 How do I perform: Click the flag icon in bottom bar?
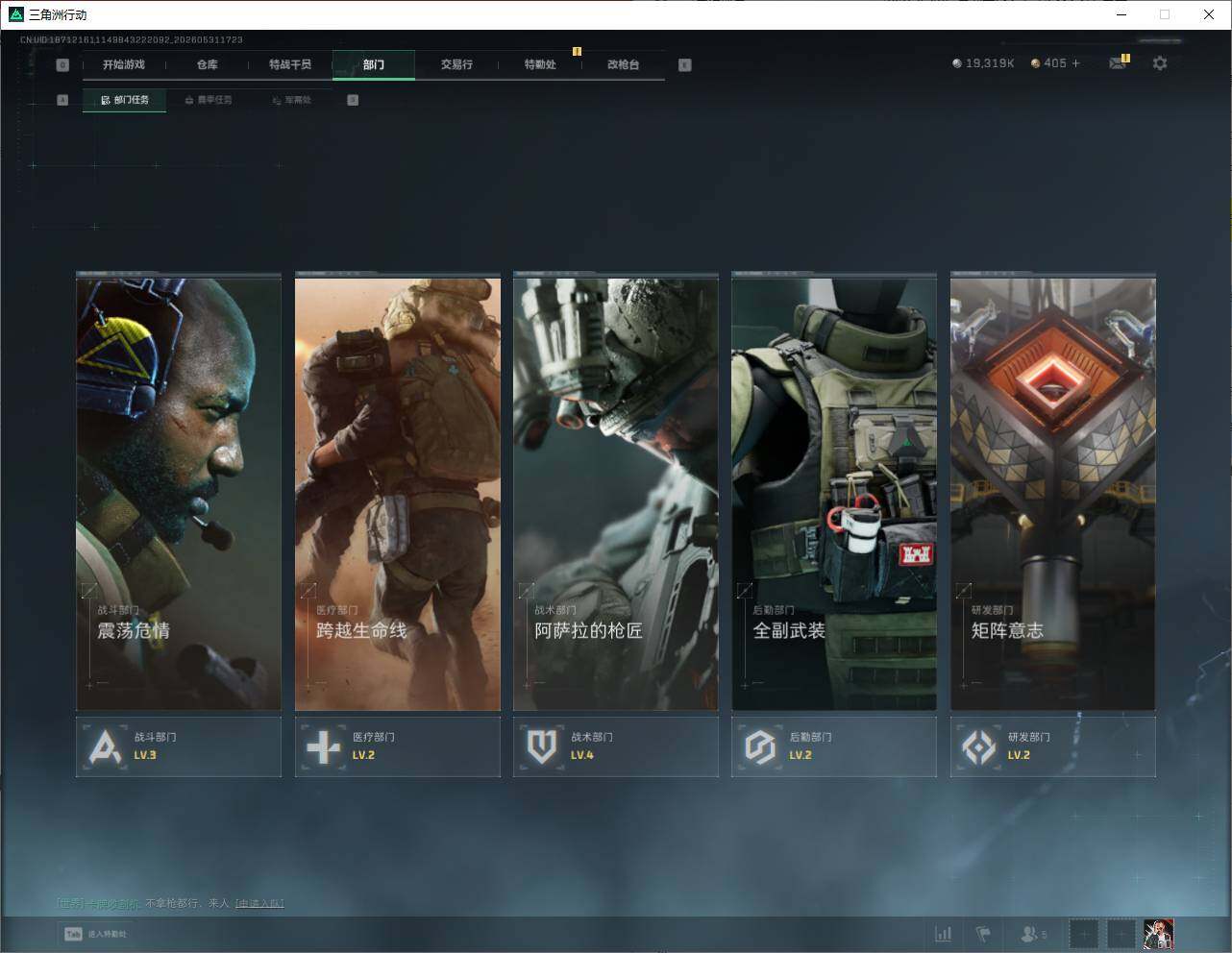(983, 934)
